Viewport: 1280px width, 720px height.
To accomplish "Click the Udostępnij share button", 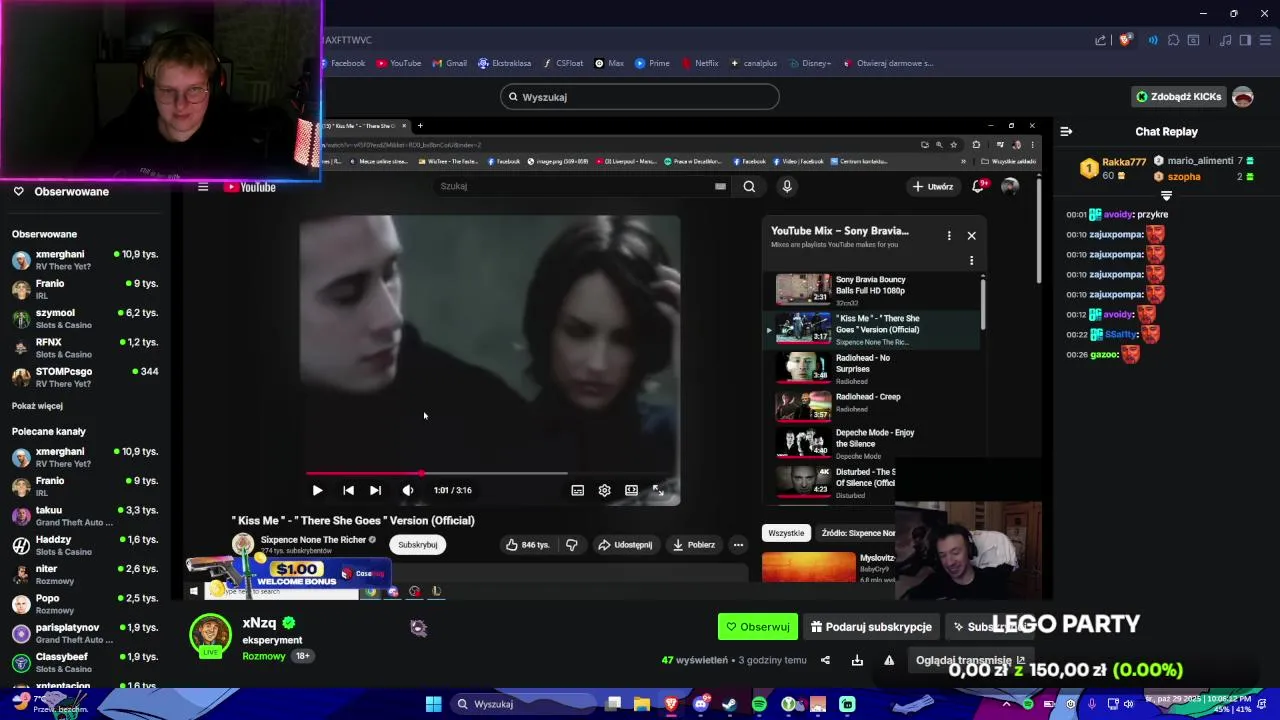I will coord(625,545).
